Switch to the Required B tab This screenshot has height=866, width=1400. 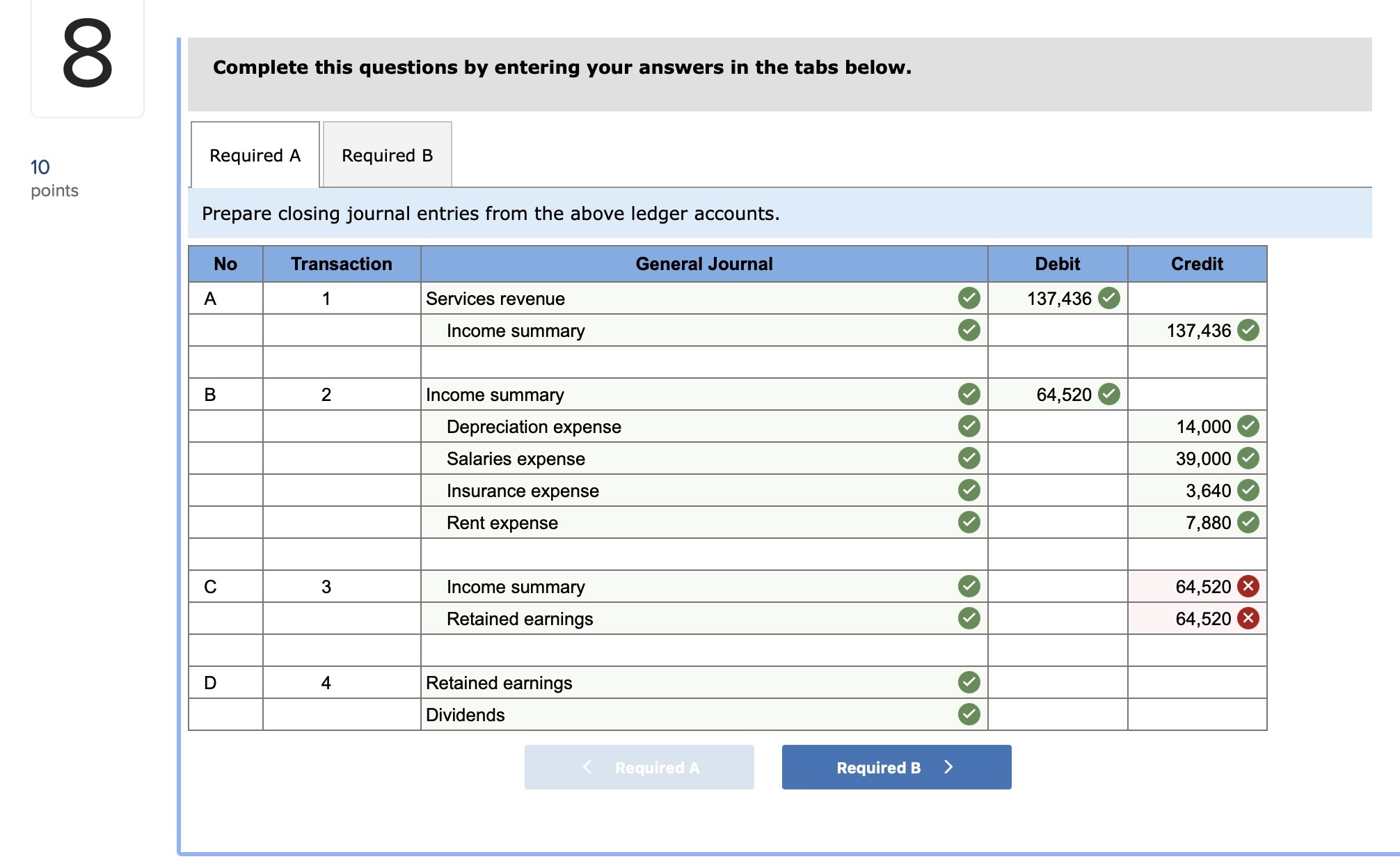point(387,155)
